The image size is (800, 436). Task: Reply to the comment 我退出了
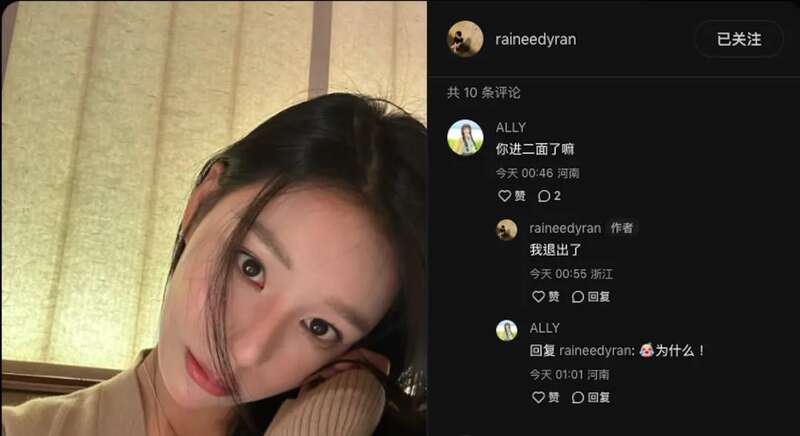click(x=590, y=297)
